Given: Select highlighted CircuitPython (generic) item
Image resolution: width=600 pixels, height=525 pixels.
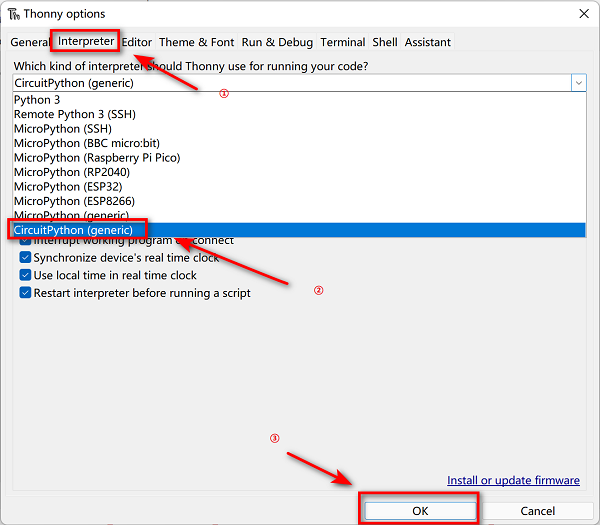Looking at the screenshot, I should [x=299, y=230].
